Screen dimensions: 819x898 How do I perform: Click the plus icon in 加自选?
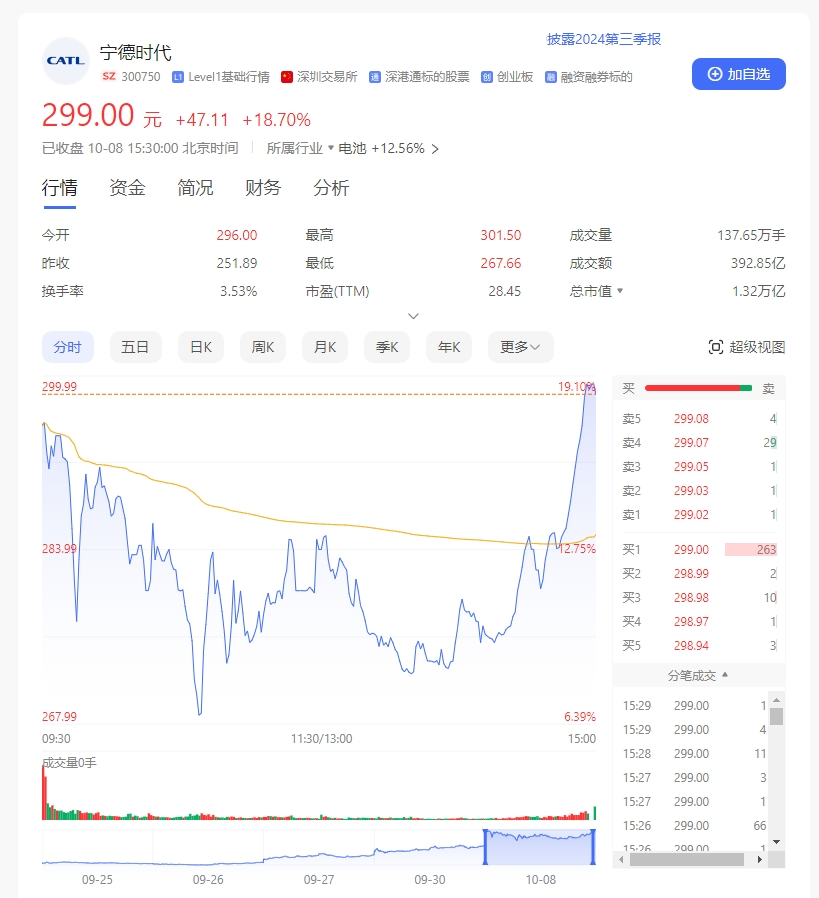point(715,74)
